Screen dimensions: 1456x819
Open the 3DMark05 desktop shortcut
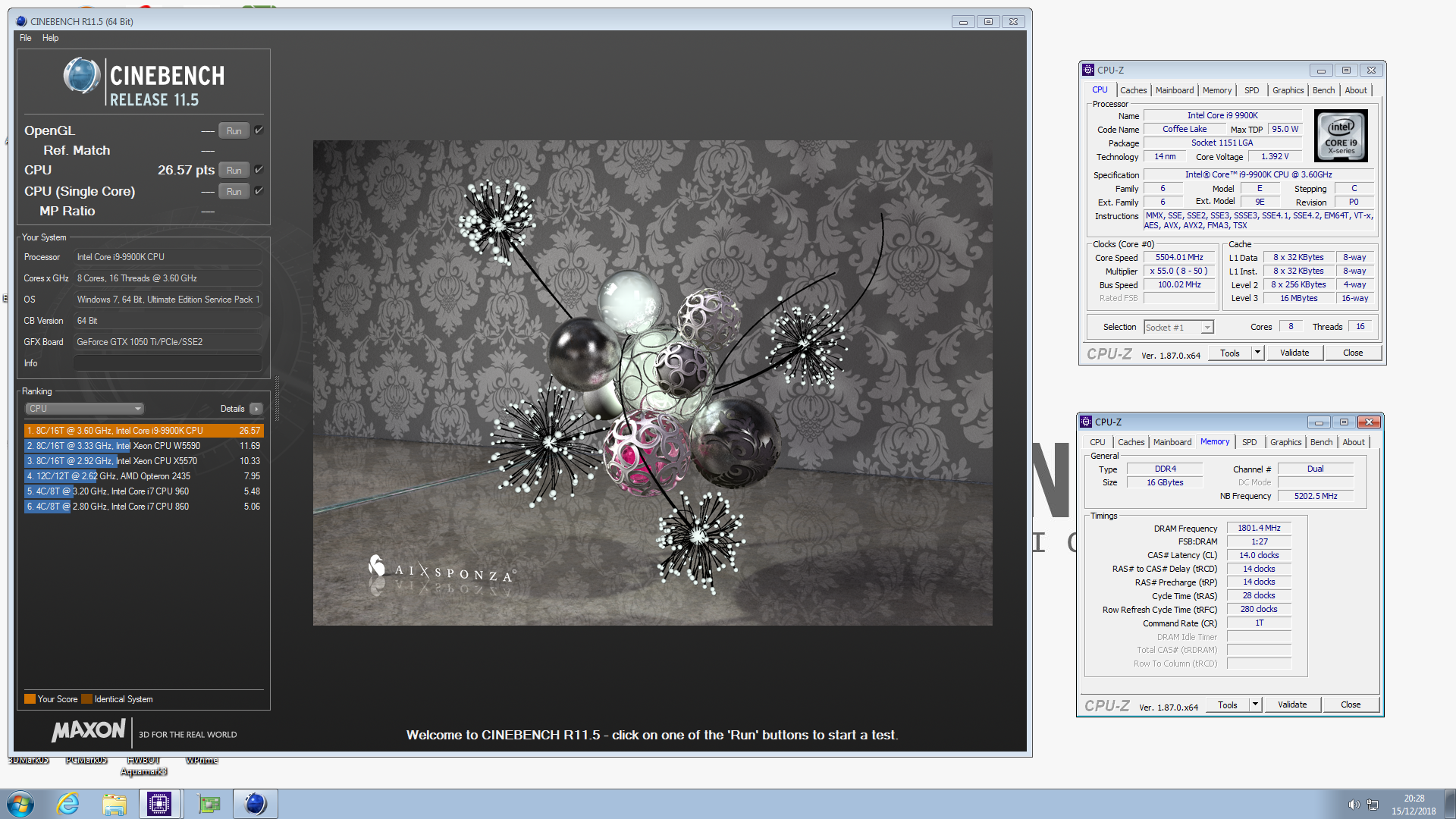[x=29, y=760]
